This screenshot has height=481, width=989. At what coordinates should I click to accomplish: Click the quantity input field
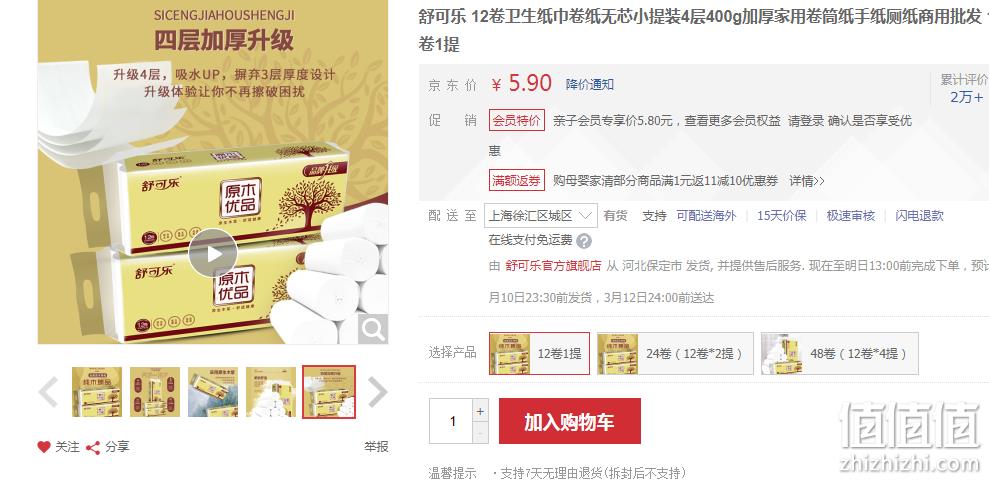point(450,421)
